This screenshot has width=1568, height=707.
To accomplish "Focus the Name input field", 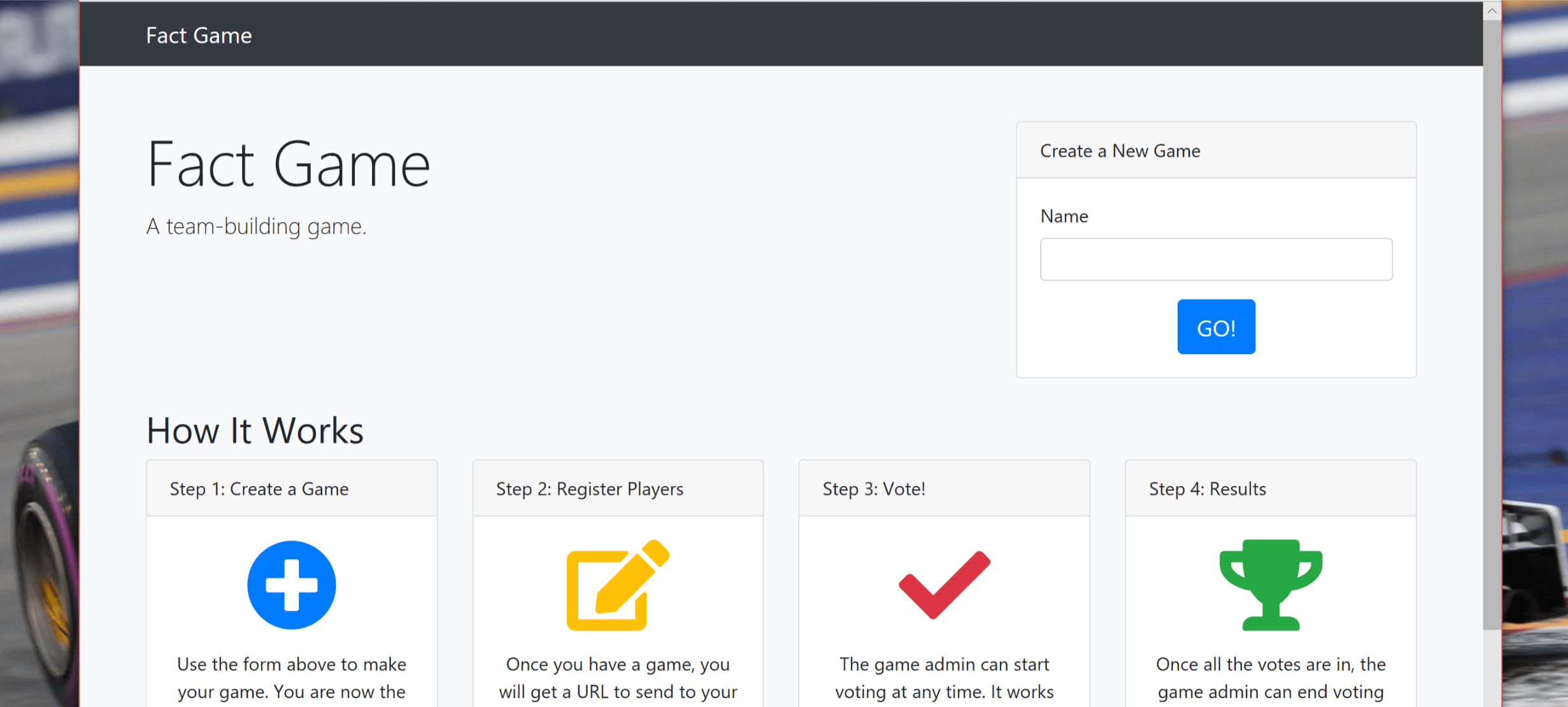I will click(1216, 259).
